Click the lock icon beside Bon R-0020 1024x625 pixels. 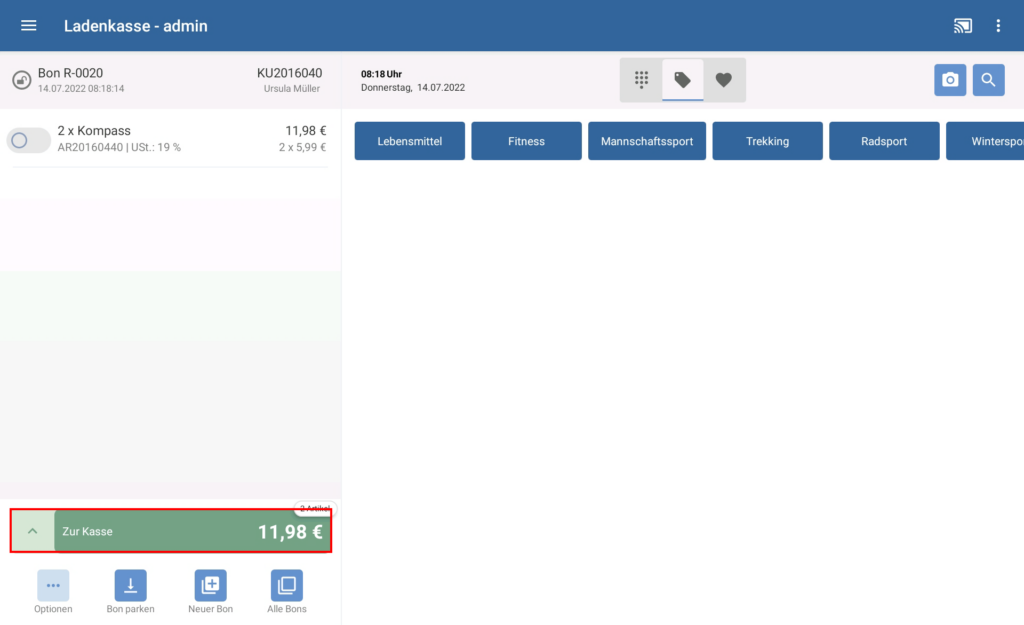coord(20,80)
